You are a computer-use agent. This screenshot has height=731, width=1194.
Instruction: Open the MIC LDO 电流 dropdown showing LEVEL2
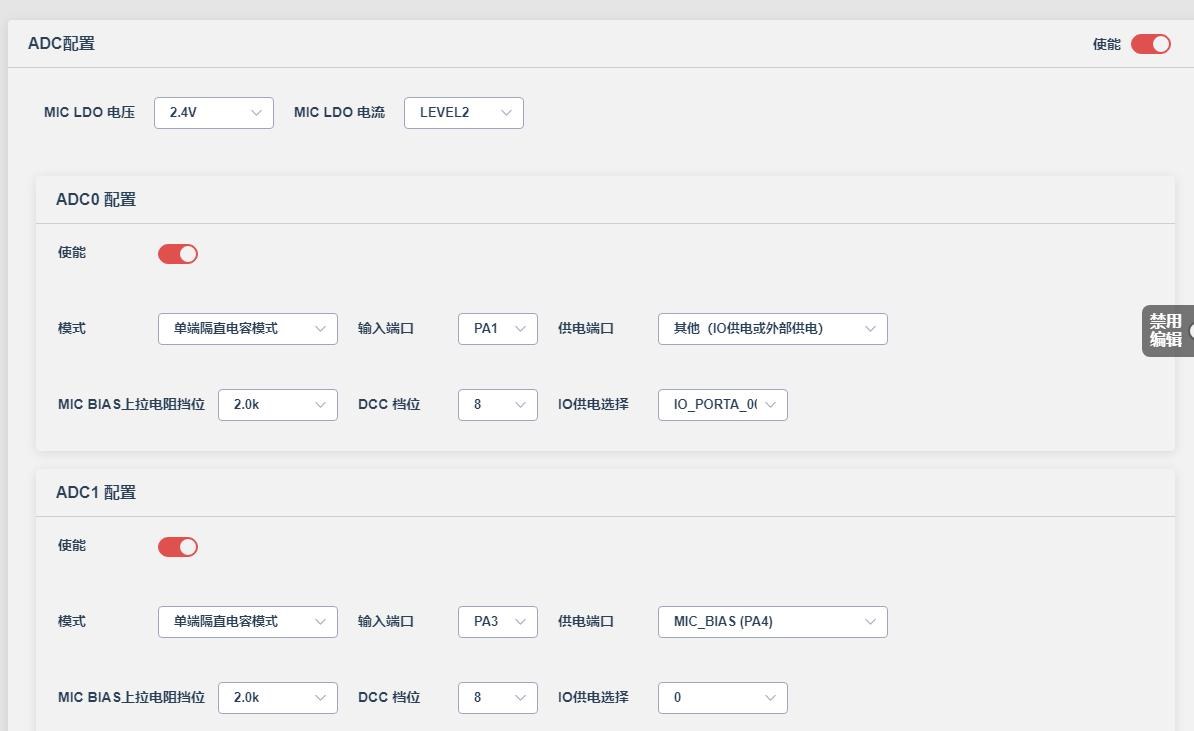tap(464, 113)
